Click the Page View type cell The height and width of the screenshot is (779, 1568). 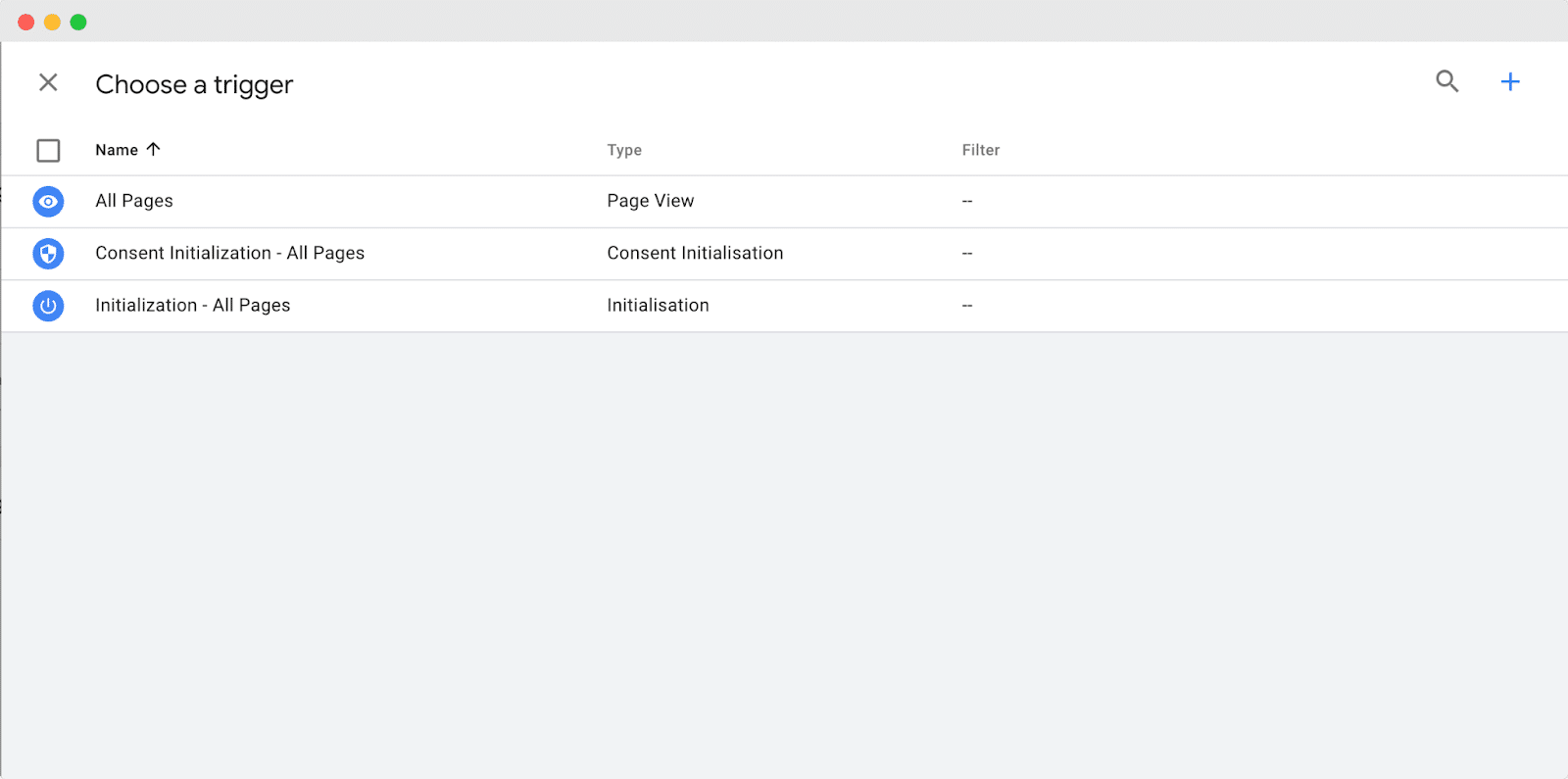[x=651, y=201]
